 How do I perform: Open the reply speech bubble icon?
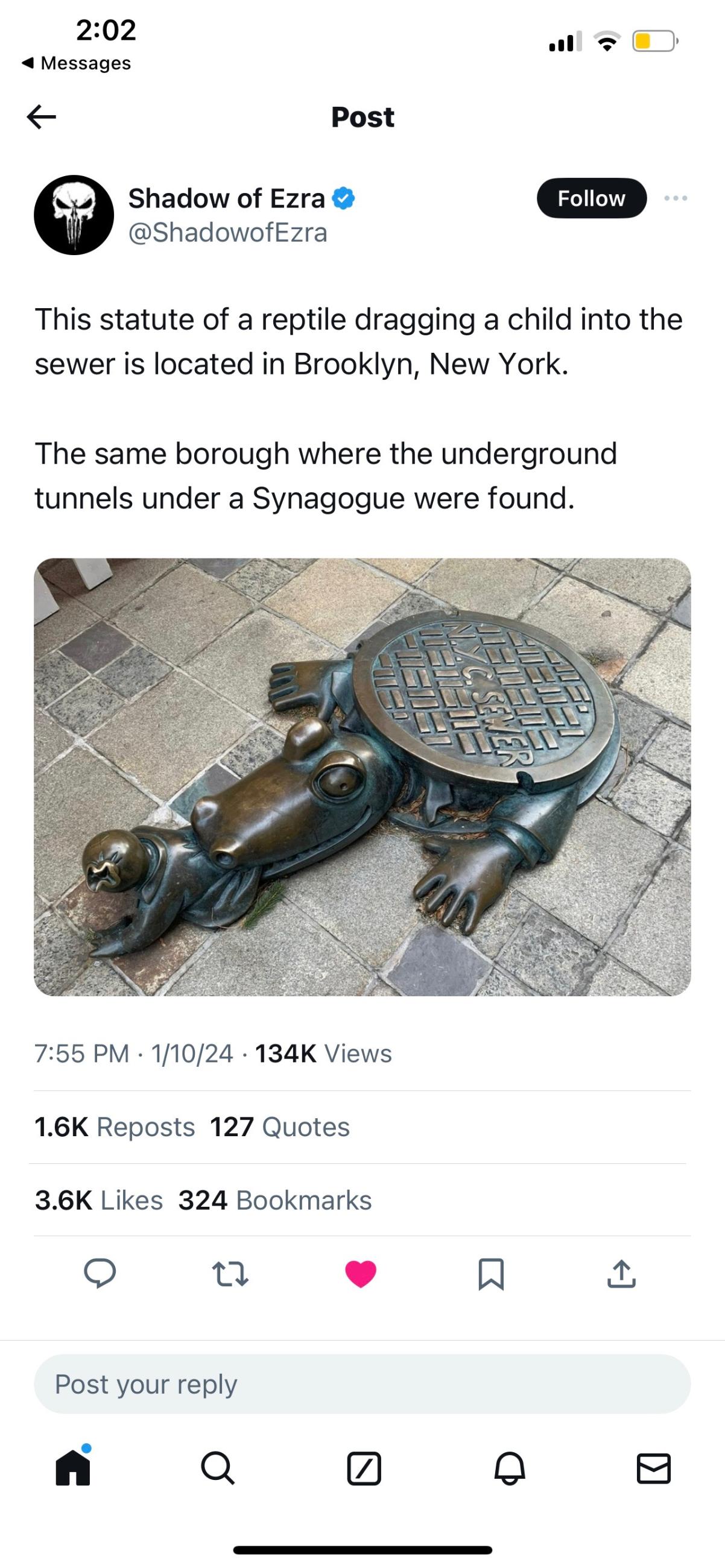tap(100, 1273)
